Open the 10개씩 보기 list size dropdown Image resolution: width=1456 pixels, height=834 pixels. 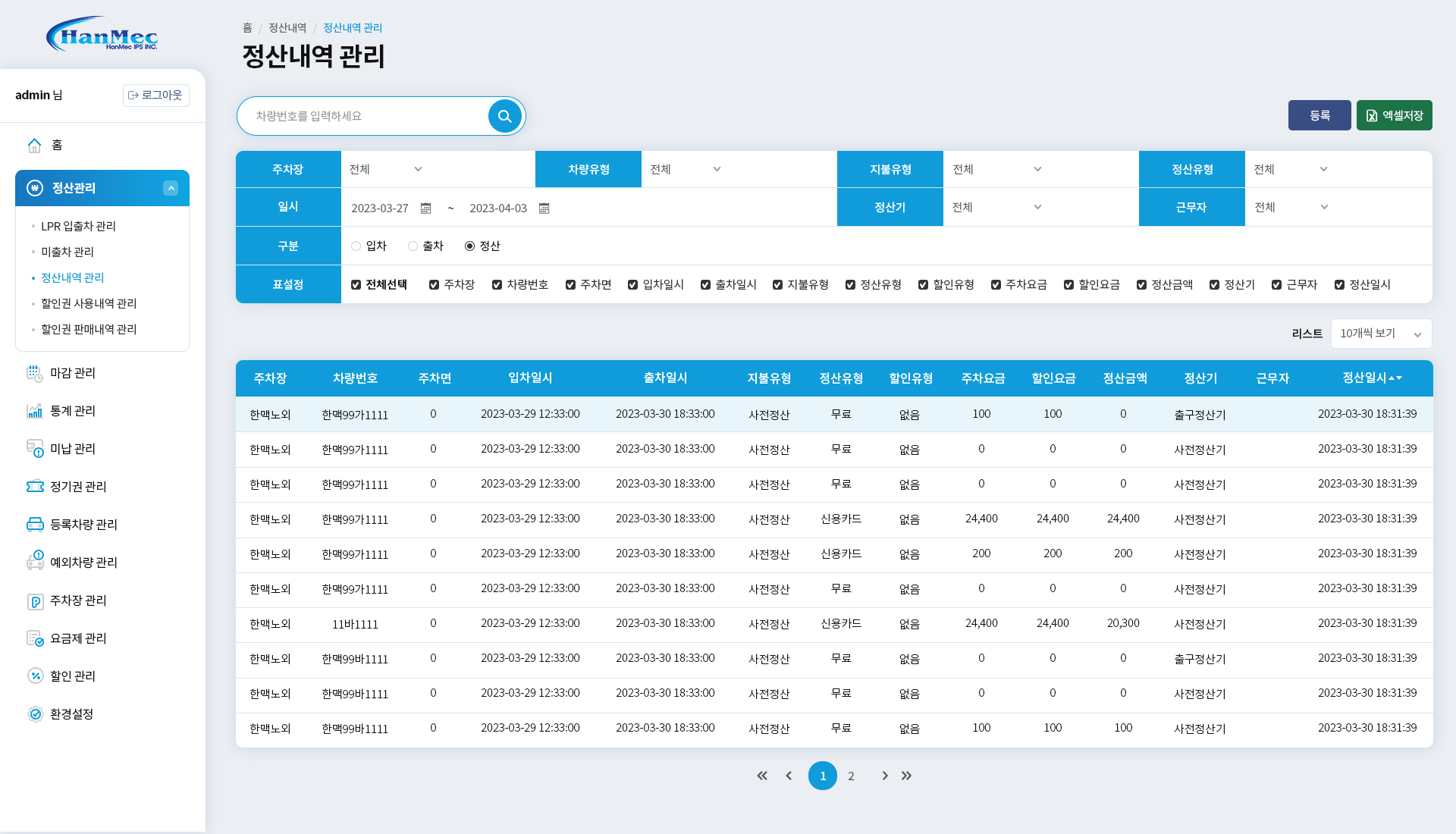pyautogui.click(x=1381, y=334)
